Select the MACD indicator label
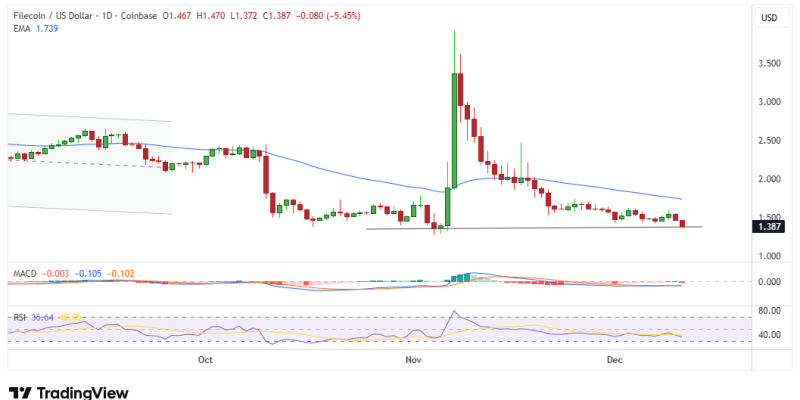Viewport: 800px width, 400px height. [x=24, y=272]
